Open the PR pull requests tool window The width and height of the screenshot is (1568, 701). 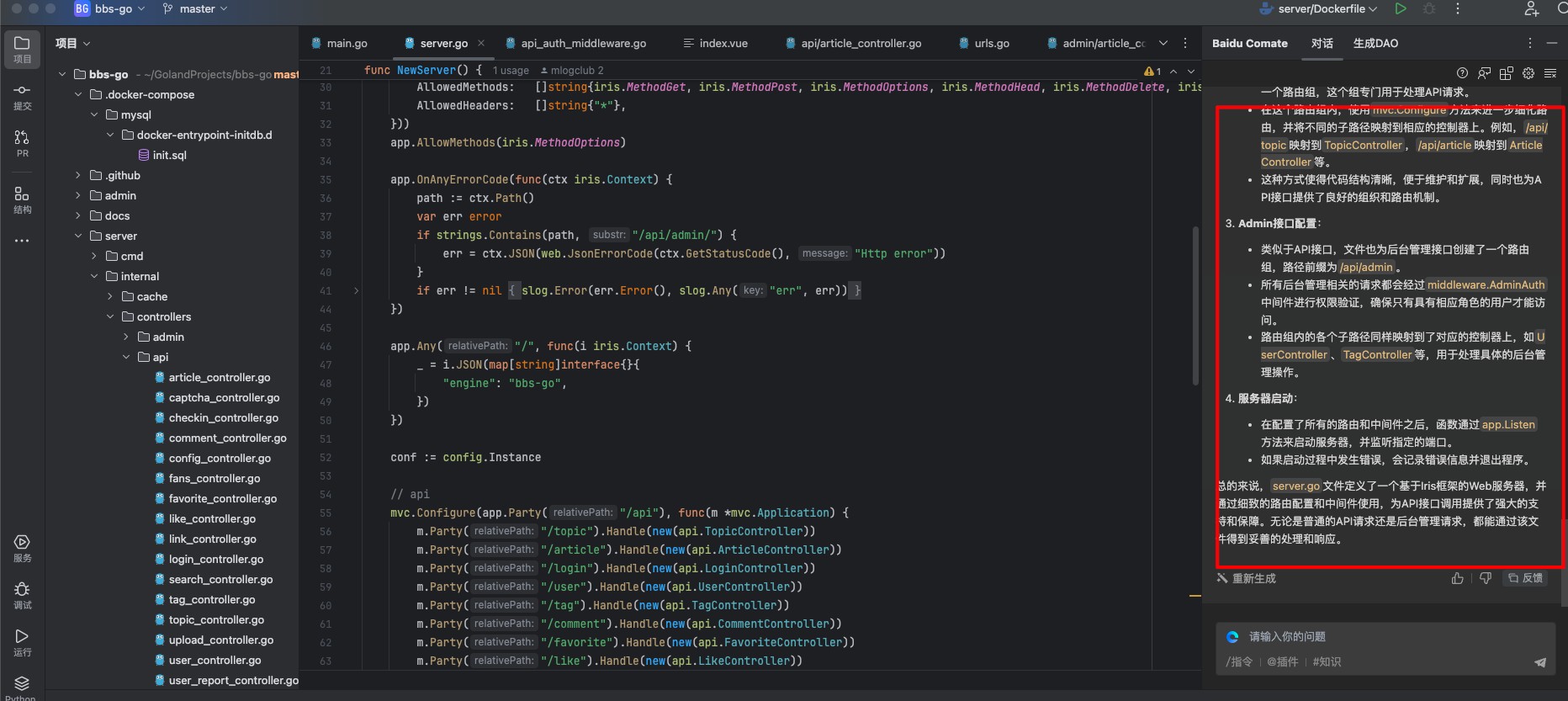point(22,143)
